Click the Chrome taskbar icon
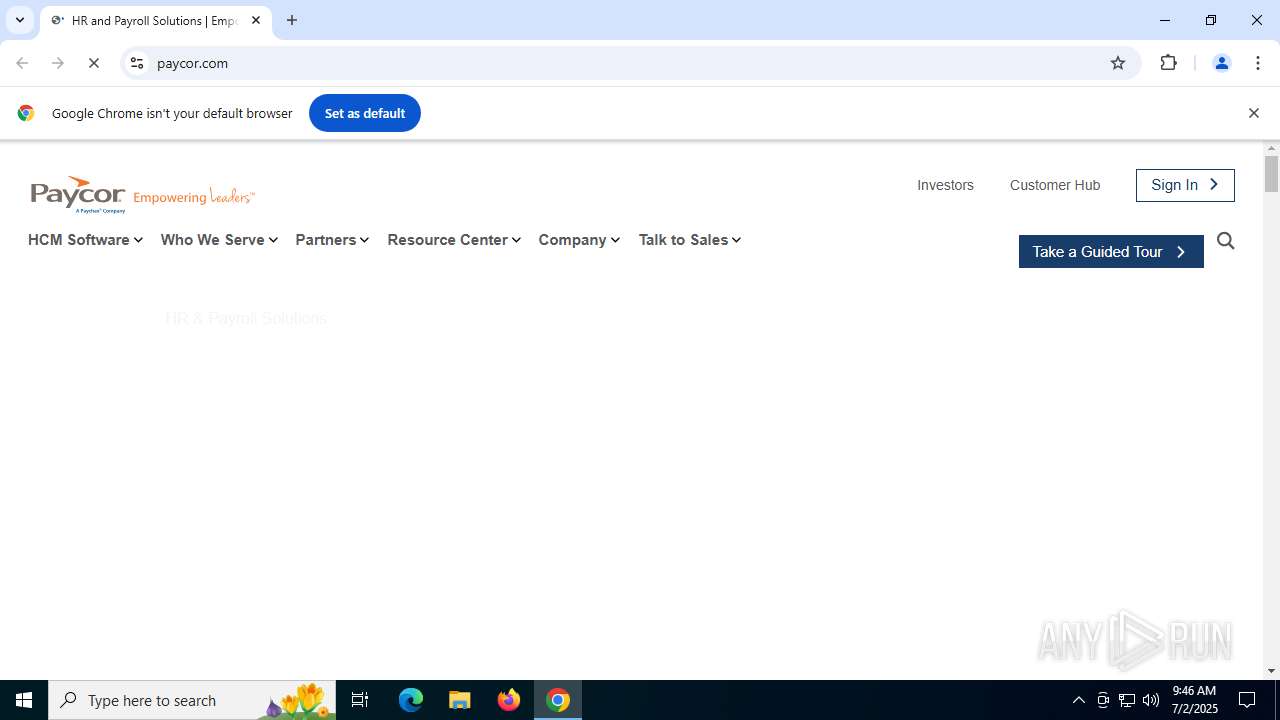Screen dimensions: 1280x720 point(558,700)
